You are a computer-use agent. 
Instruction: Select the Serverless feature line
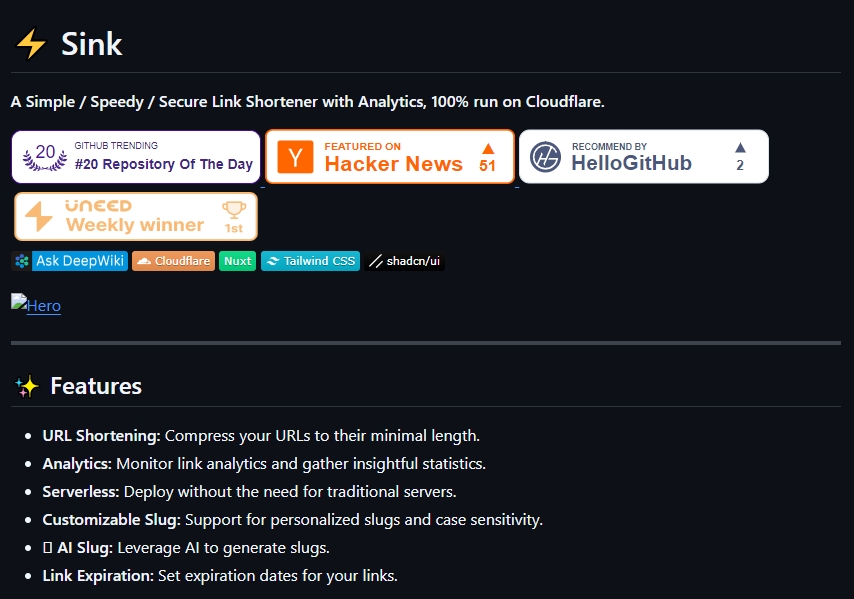[x=249, y=492]
